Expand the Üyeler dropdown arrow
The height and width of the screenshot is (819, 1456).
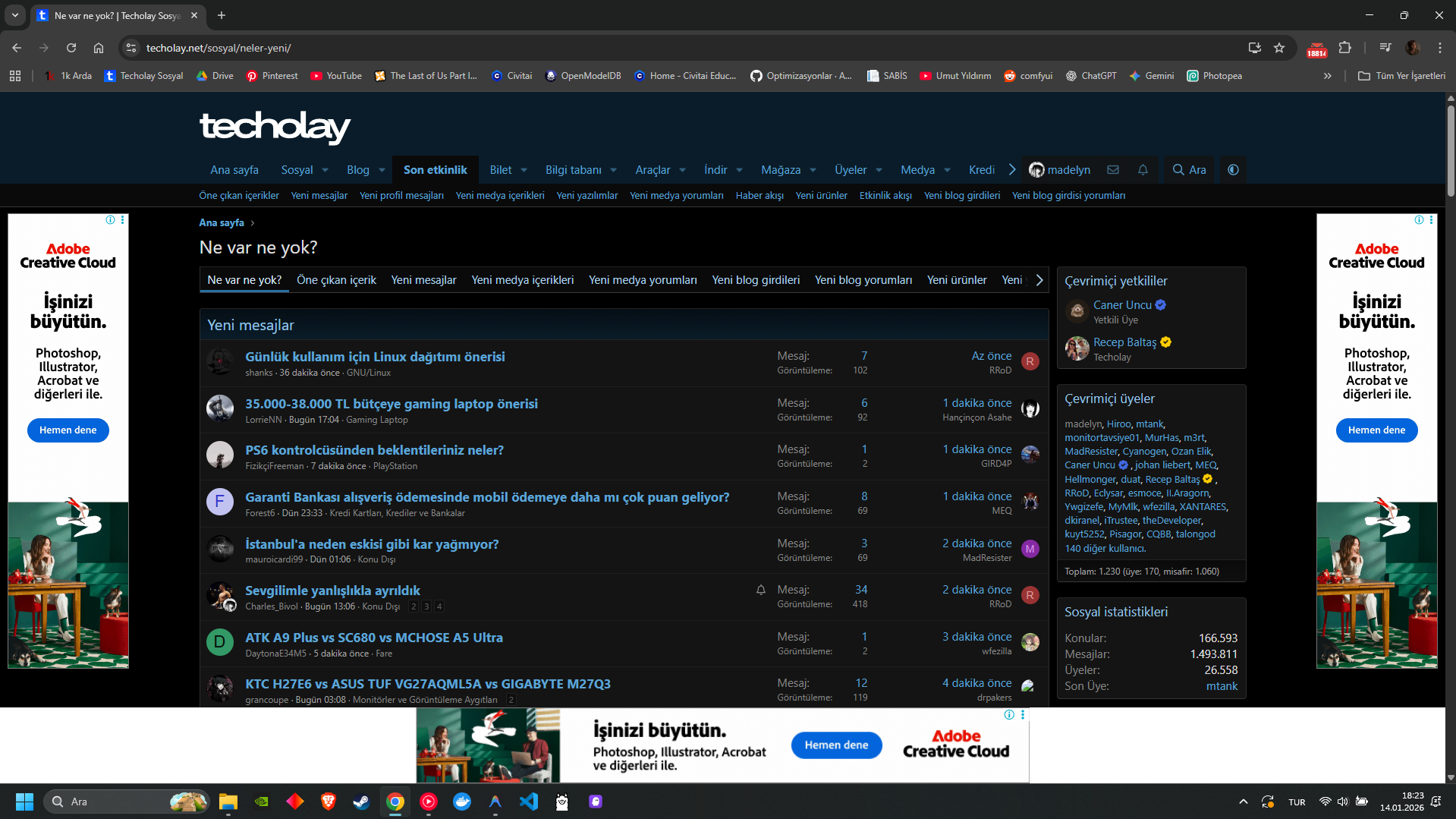(x=879, y=170)
